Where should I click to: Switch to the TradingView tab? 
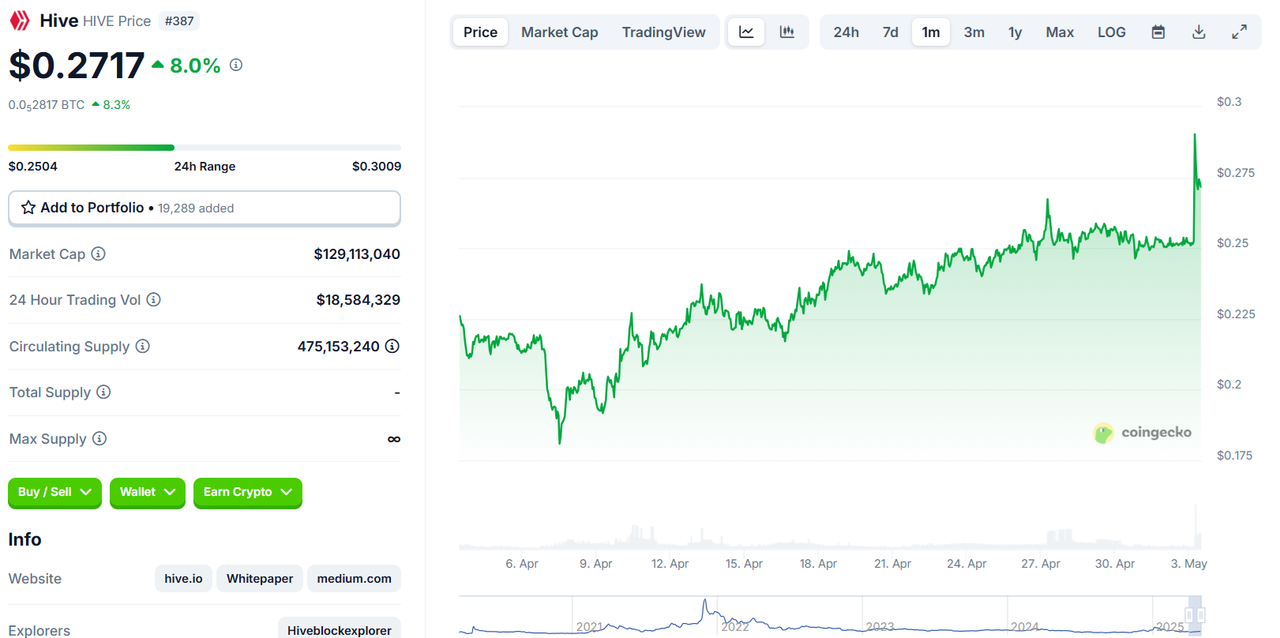click(x=663, y=32)
